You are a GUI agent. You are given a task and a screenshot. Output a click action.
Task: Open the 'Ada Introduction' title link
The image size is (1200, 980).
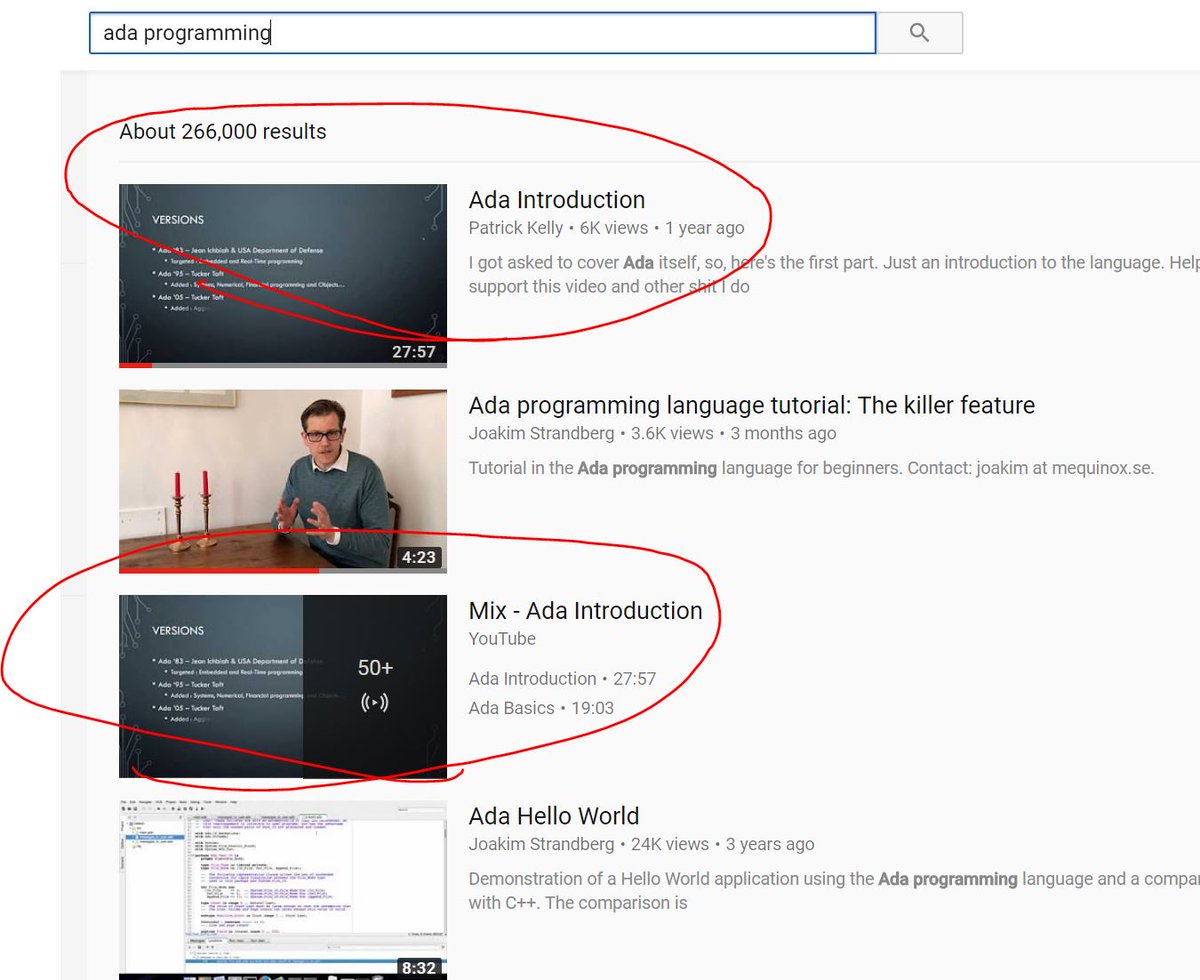pyautogui.click(x=557, y=199)
